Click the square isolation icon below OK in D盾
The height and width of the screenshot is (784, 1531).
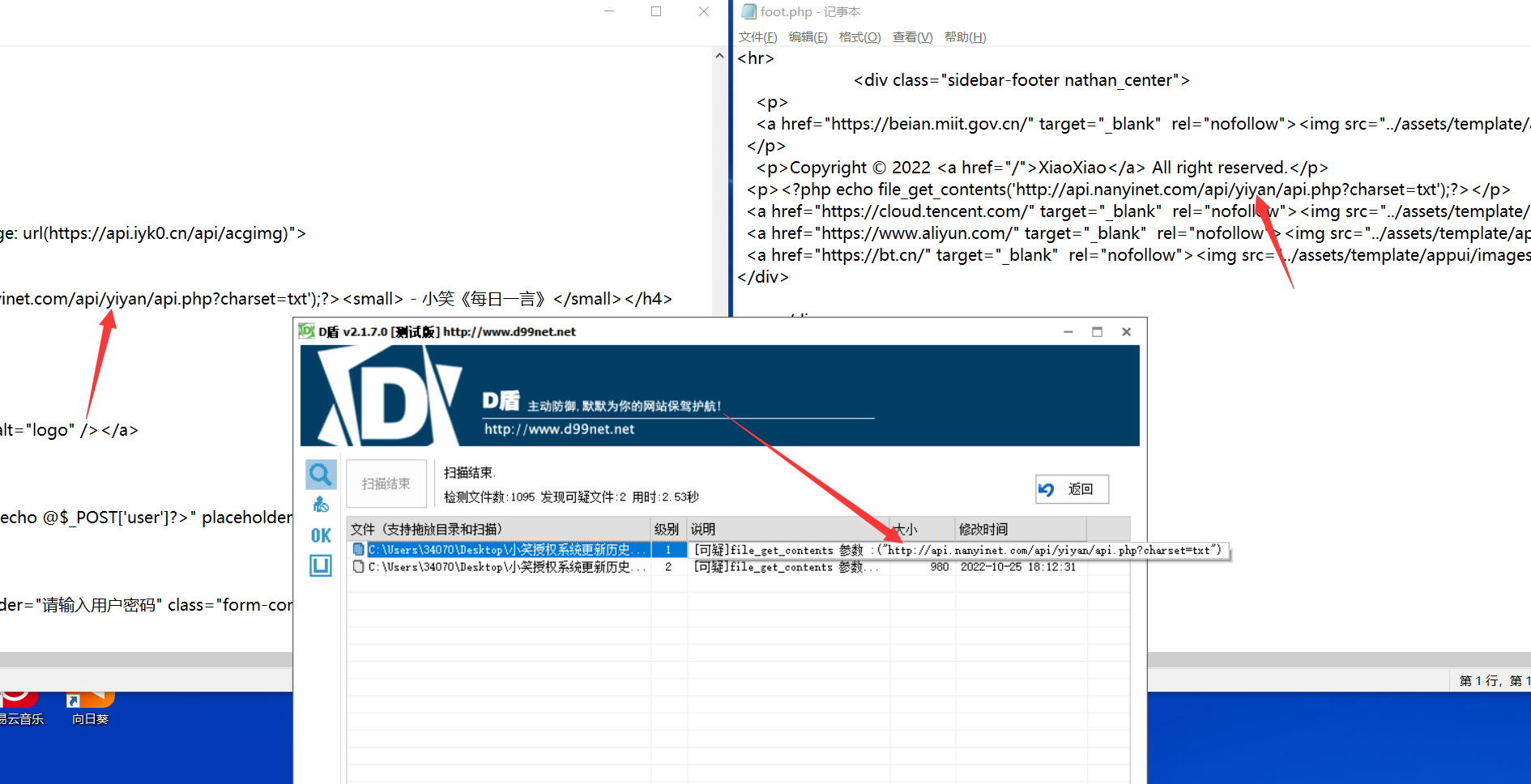click(x=320, y=565)
